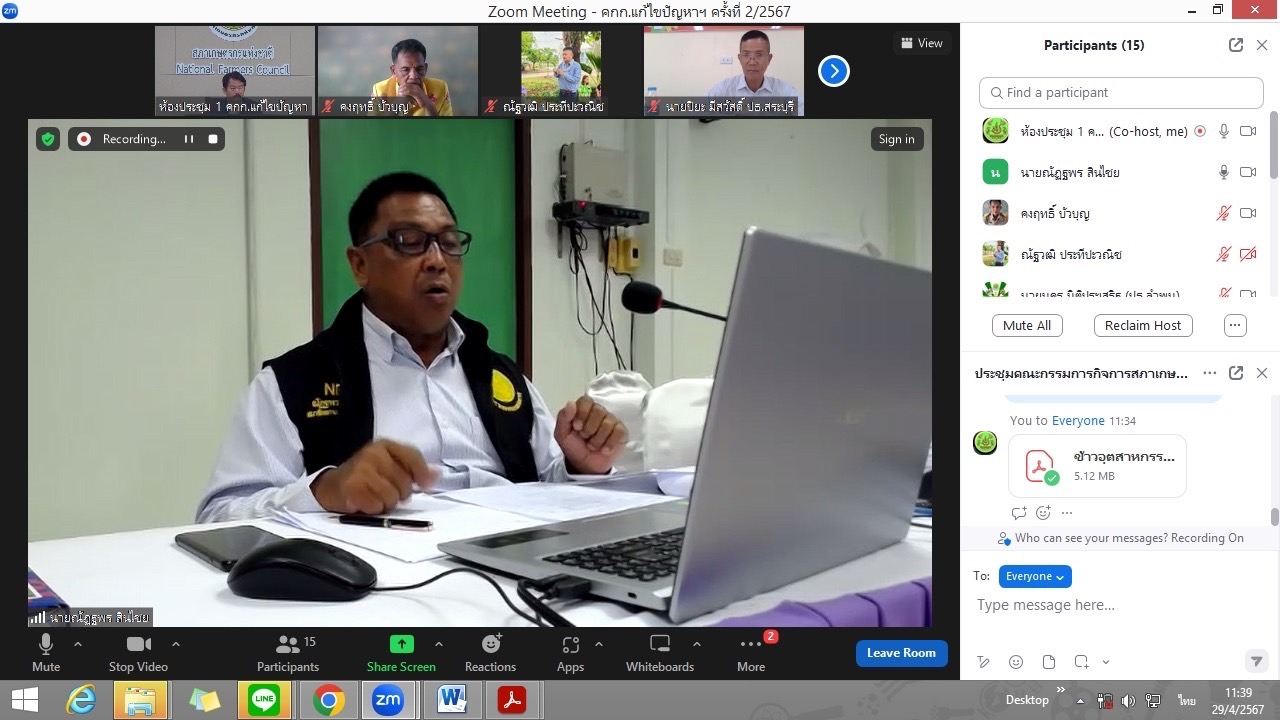Viewport: 1280px width, 720px height.
Task: Attach a file in chat
Action: point(1048,662)
